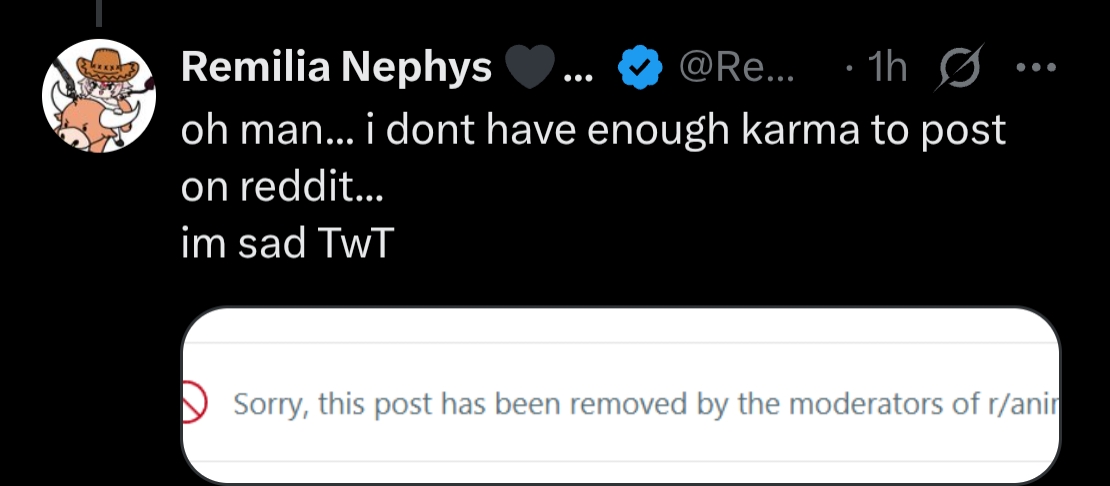1110x486 pixels.
Task: Open Remilia Nephys profile picture avatar
Action: (x=98, y=96)
